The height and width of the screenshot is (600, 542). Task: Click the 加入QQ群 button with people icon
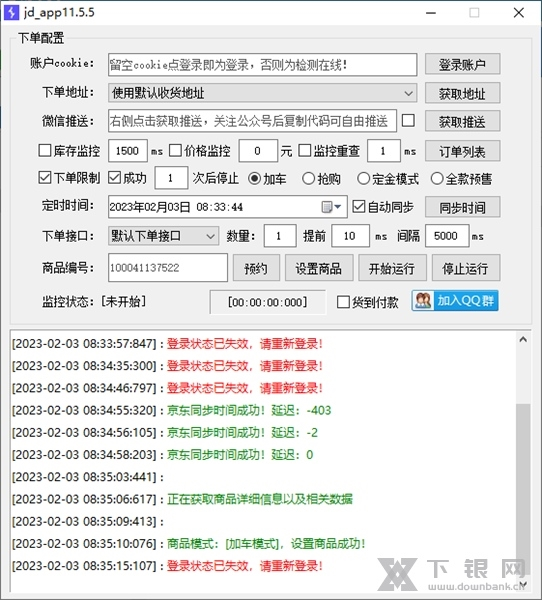click(x=455, y=301)
